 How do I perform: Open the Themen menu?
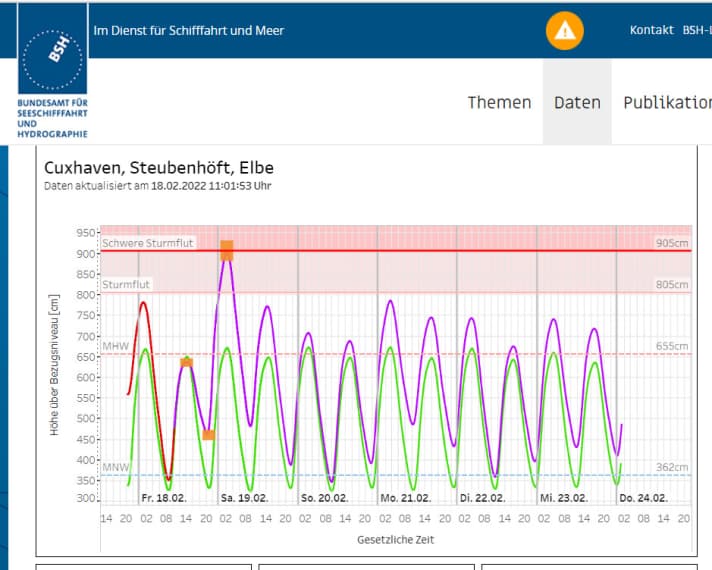499,102
